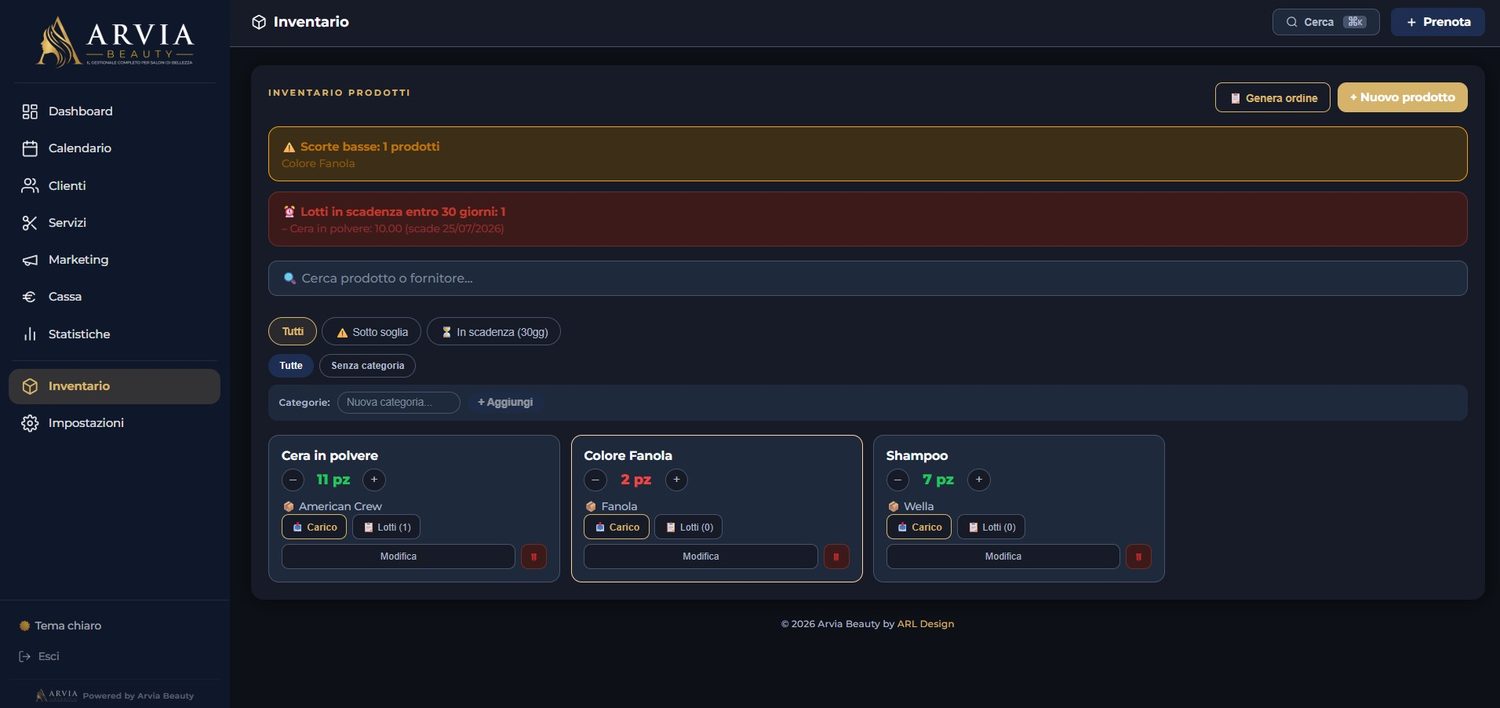
Task: Delete the Cera in polvere product
Action: 534,556
